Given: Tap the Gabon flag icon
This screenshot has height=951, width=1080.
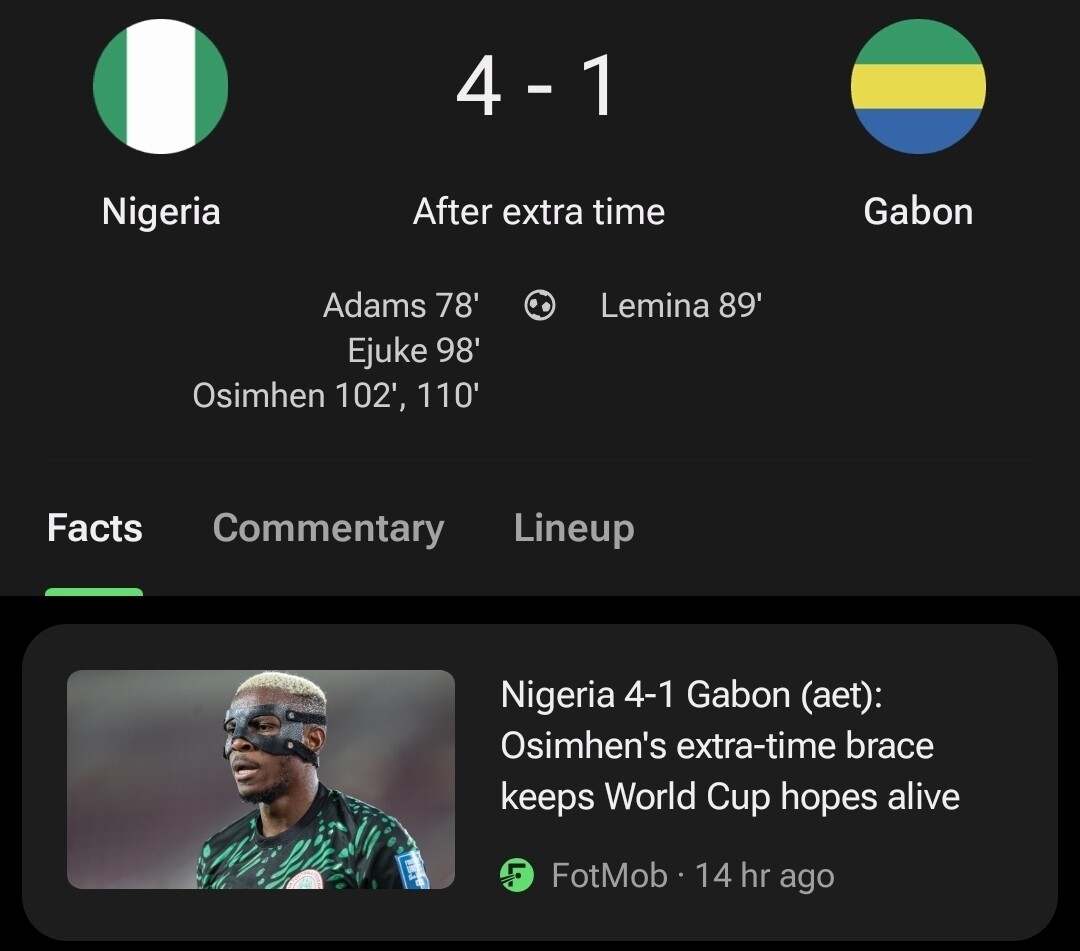Looking at the screenshot, I should pos(918,87).
